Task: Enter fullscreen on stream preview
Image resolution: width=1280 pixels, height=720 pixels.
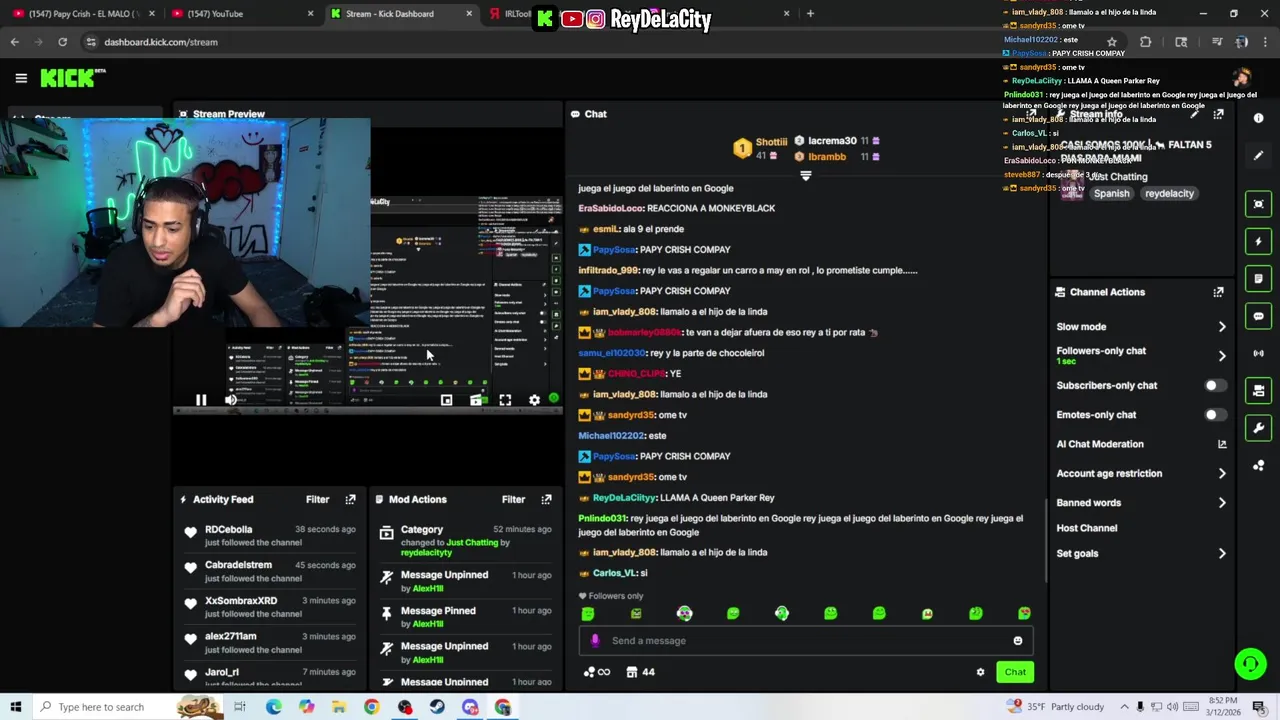Action: point(505,400)
